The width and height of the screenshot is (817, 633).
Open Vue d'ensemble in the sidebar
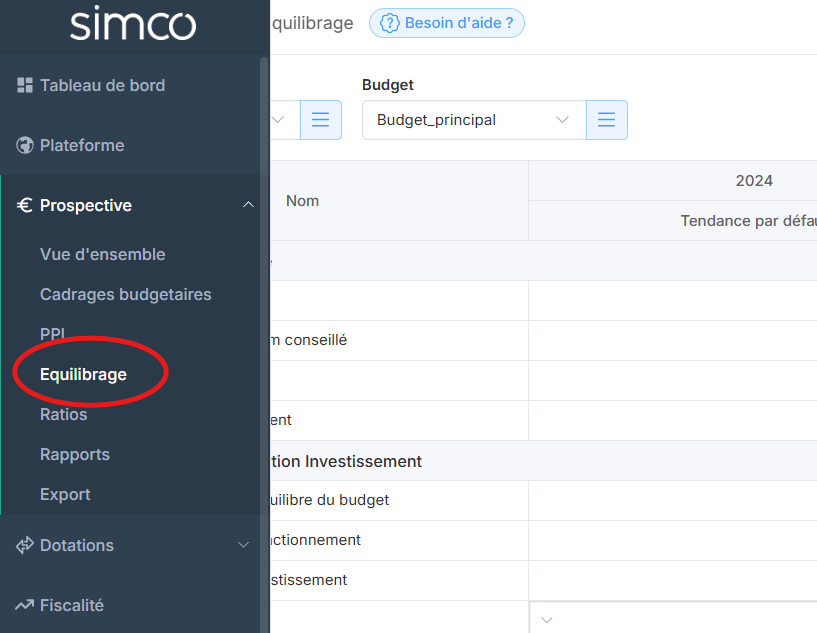click(102, 254)
